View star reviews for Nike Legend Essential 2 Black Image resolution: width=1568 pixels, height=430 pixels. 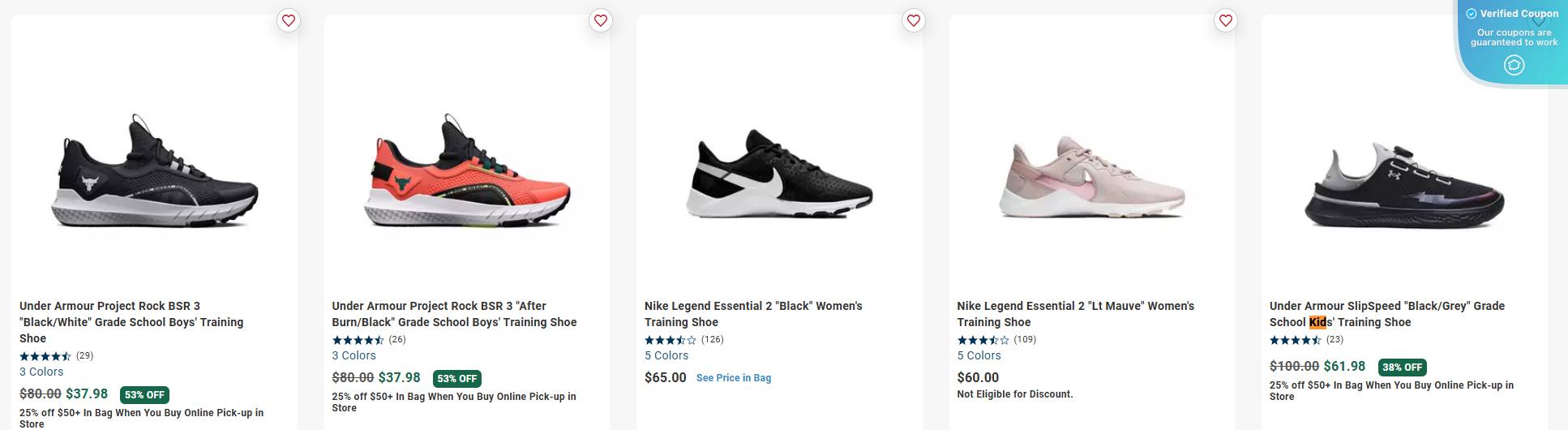coord(670,340)
